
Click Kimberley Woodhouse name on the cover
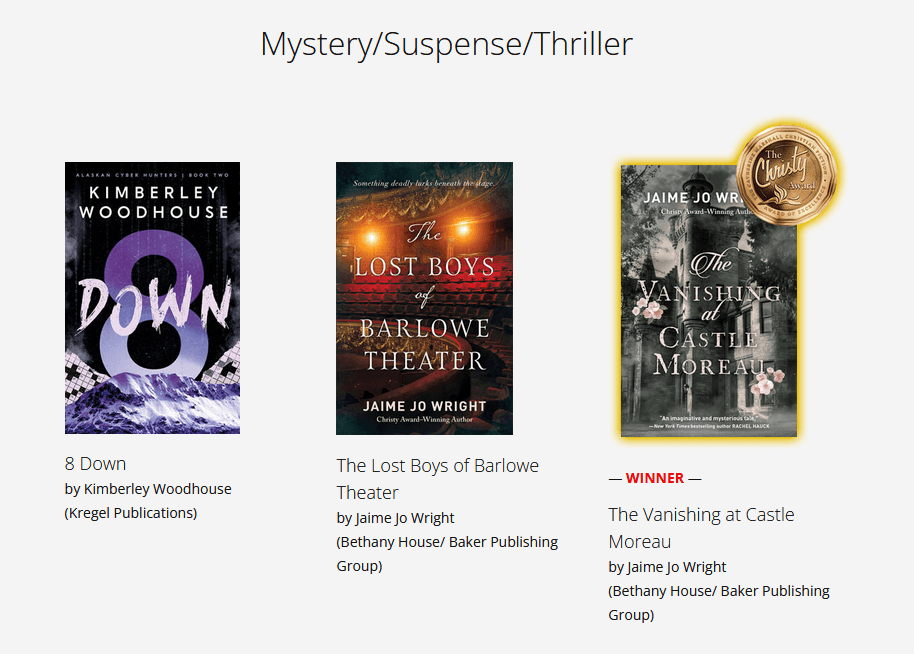coord(154,202)
